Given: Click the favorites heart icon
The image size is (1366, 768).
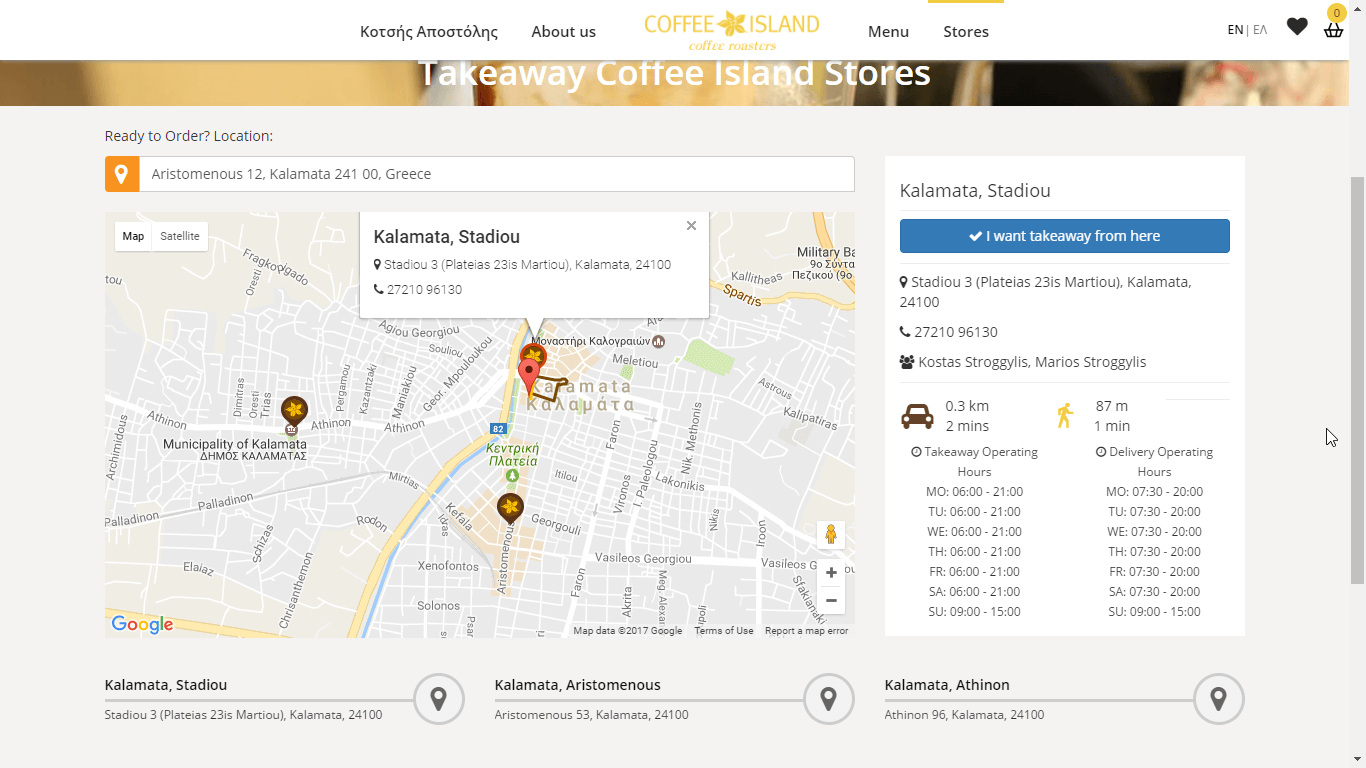Looking at the screenshot, I should tap(1297, 27).
